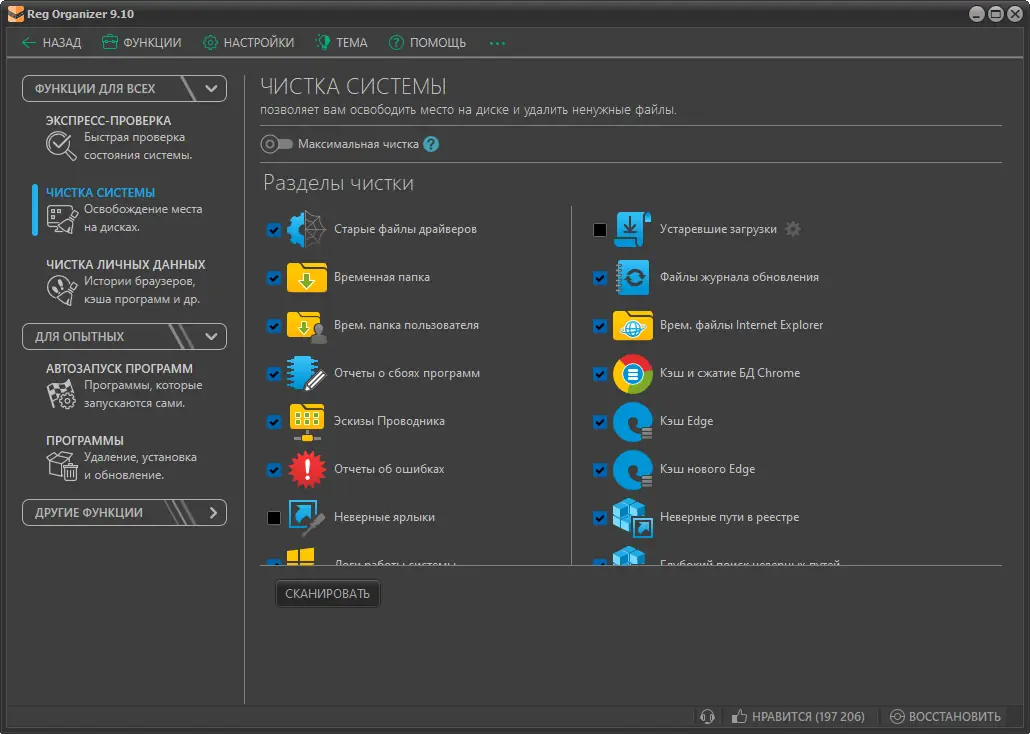Click the Восстановить button in status bar
This screenshot has width=1030, height=734.
945,716
